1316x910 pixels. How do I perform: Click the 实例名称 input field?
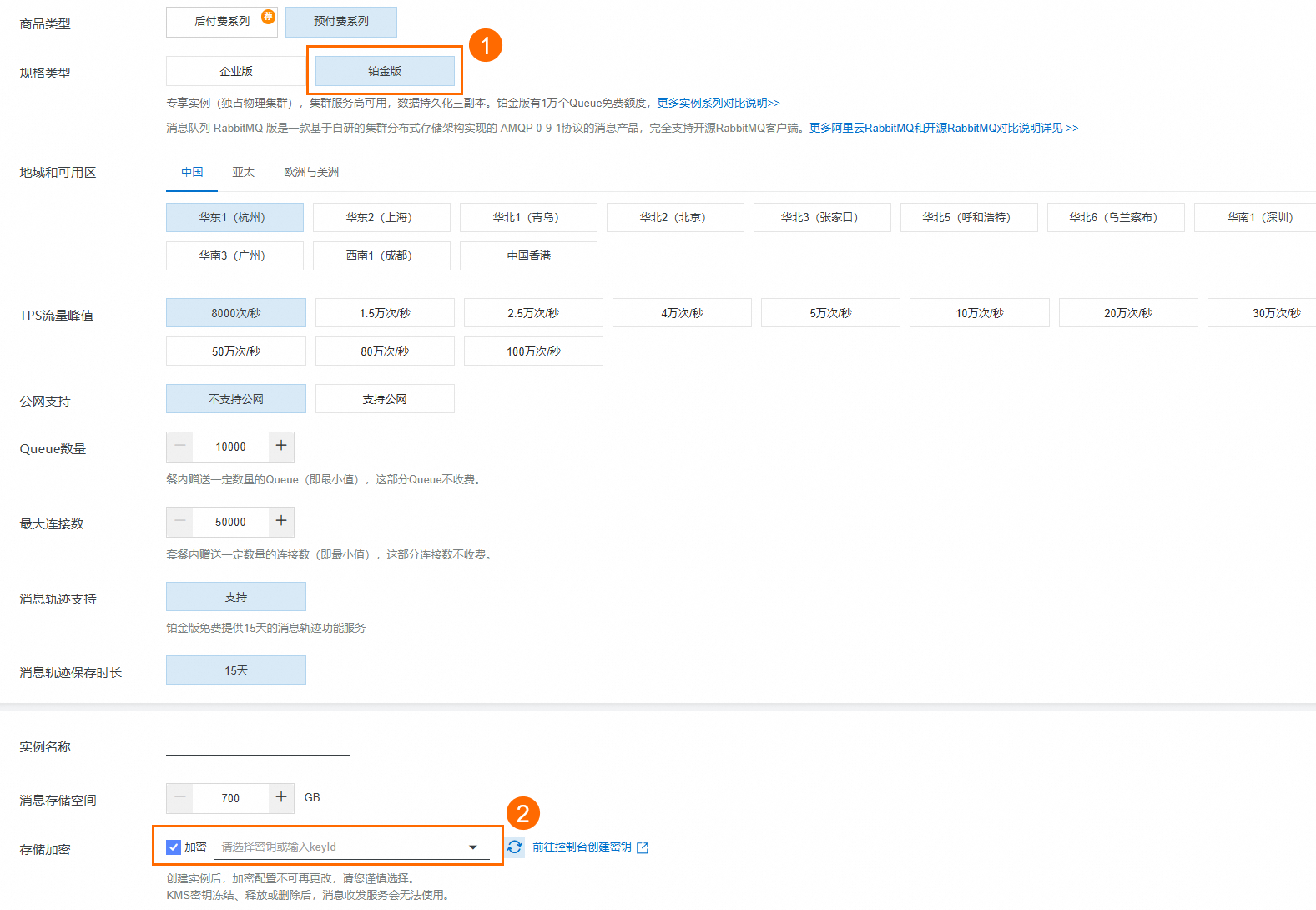click(258, 745)
